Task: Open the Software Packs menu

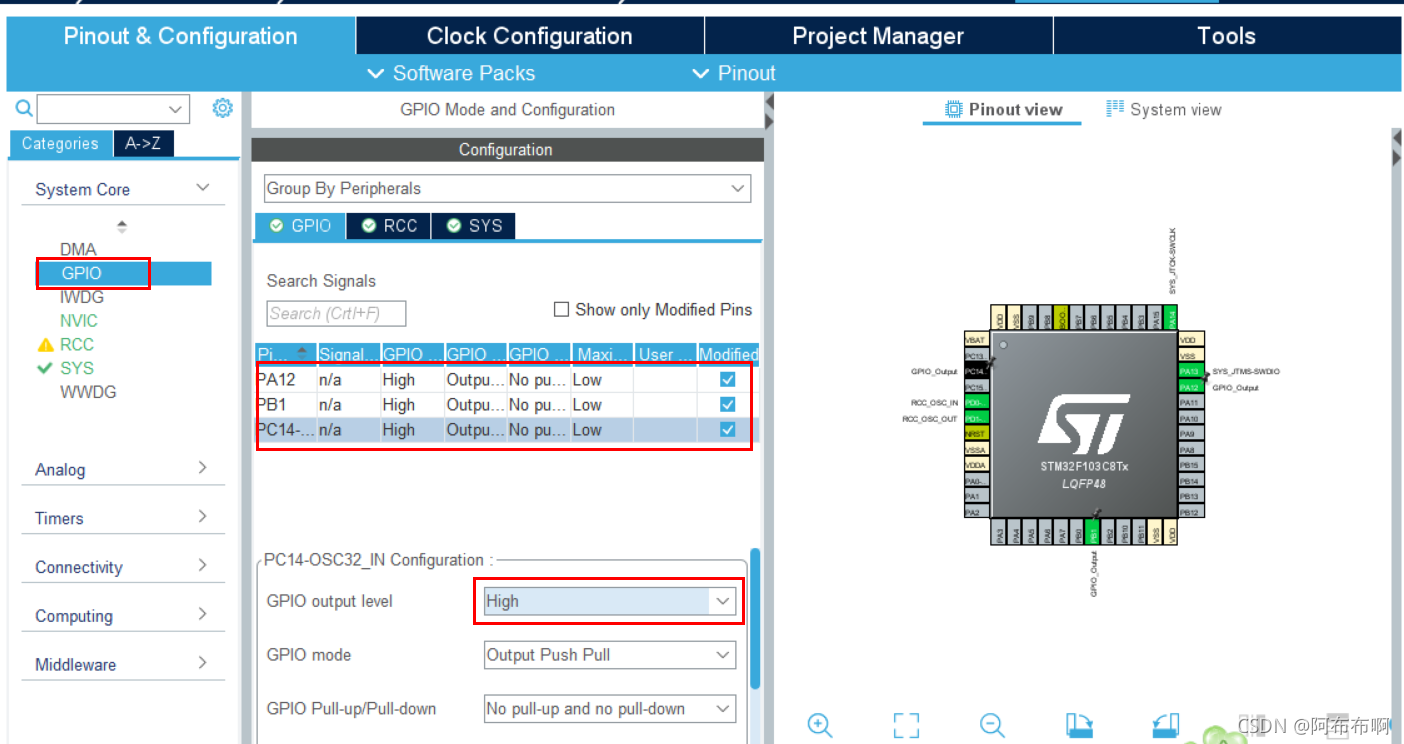Action: click(x=451, y=73)
